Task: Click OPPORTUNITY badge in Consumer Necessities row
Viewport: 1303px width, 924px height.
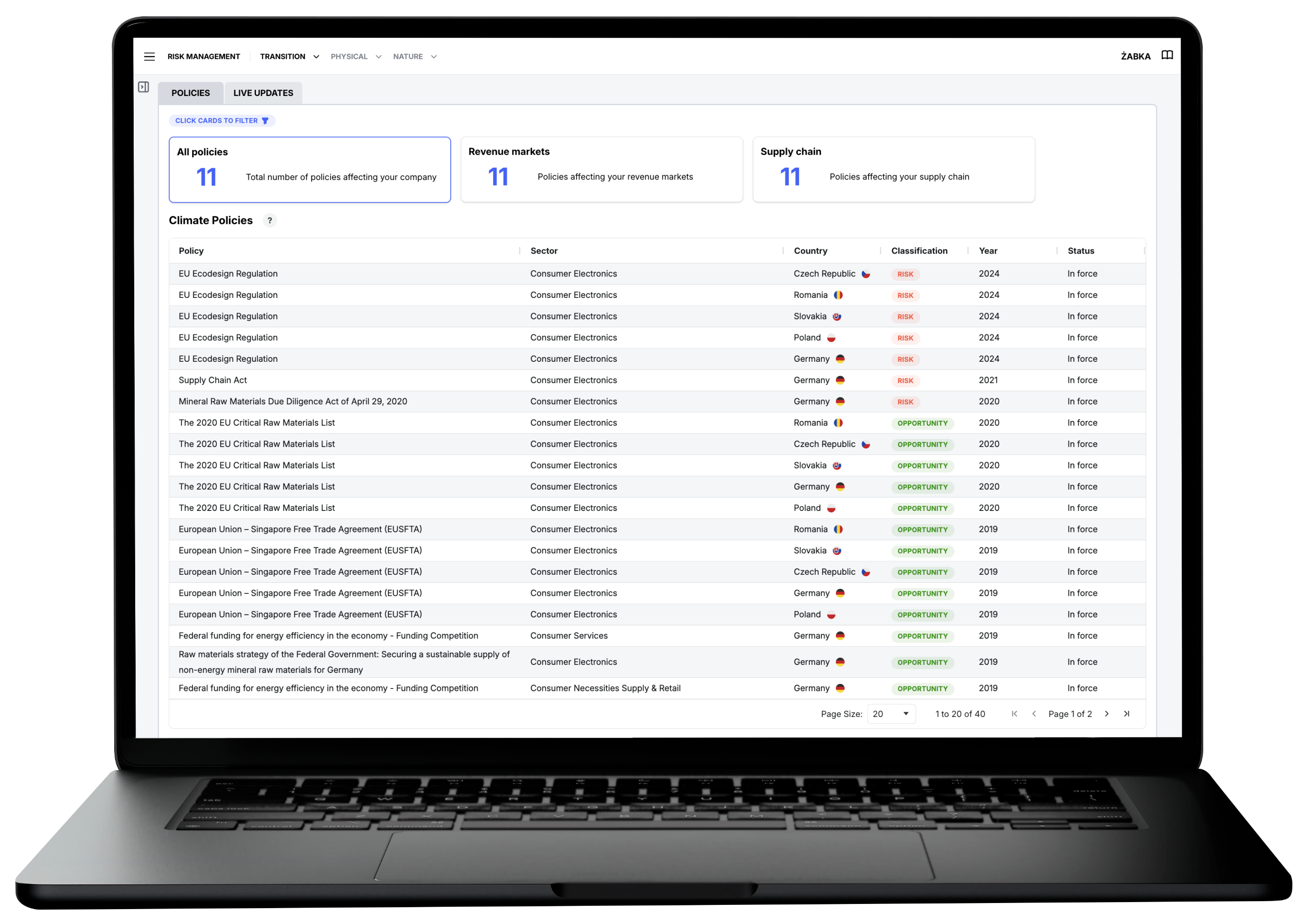Action: click(x=922, y=689)
